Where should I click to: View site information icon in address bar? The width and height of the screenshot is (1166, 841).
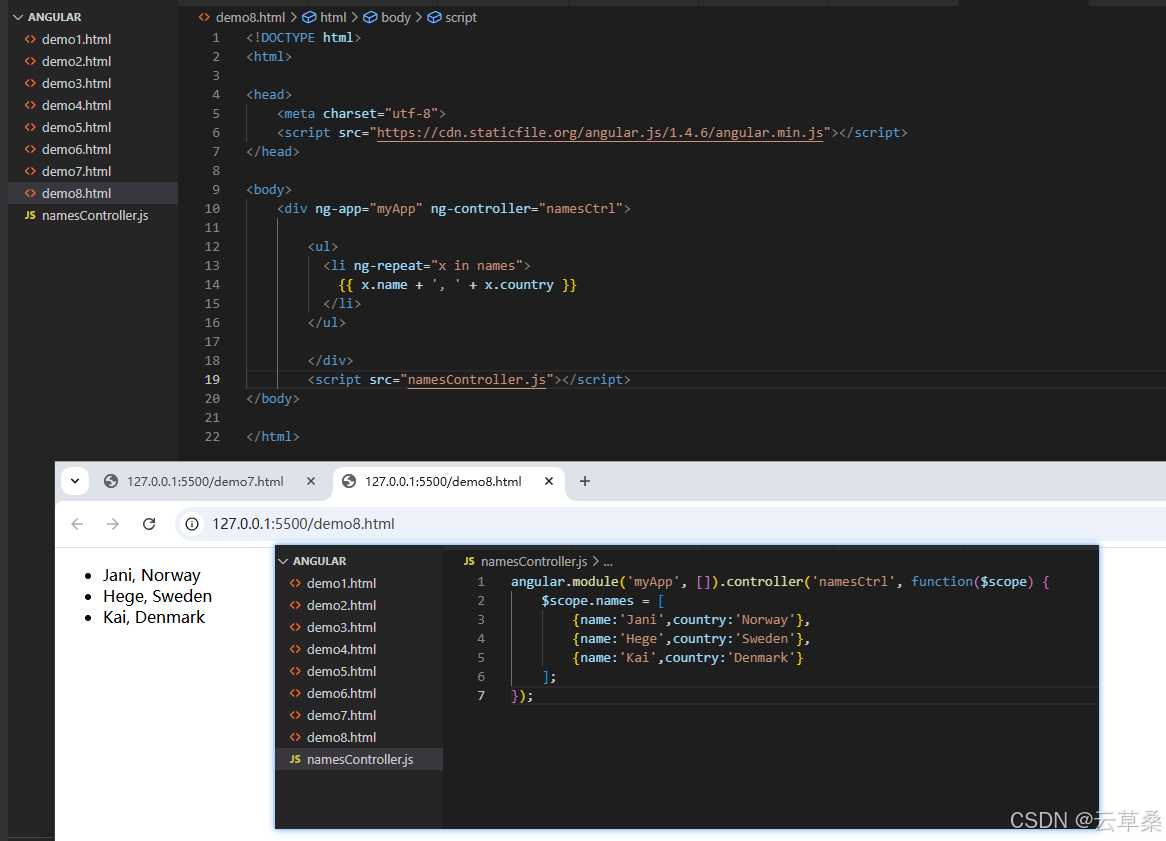coord(192,524)
